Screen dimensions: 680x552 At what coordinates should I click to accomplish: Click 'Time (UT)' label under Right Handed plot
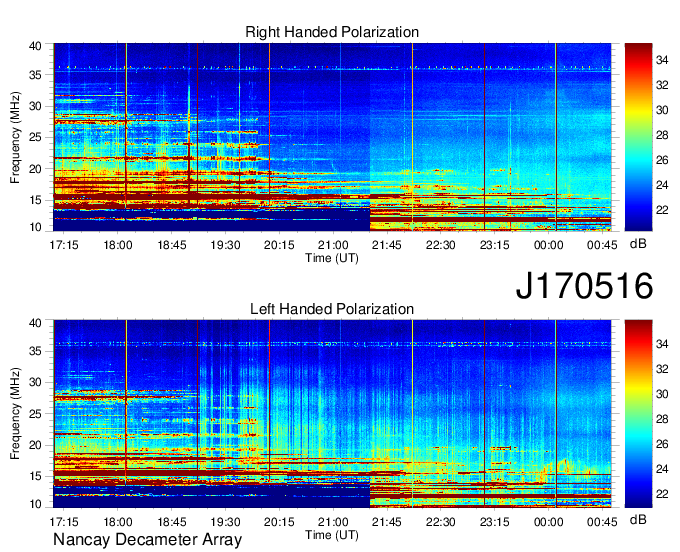332,258
